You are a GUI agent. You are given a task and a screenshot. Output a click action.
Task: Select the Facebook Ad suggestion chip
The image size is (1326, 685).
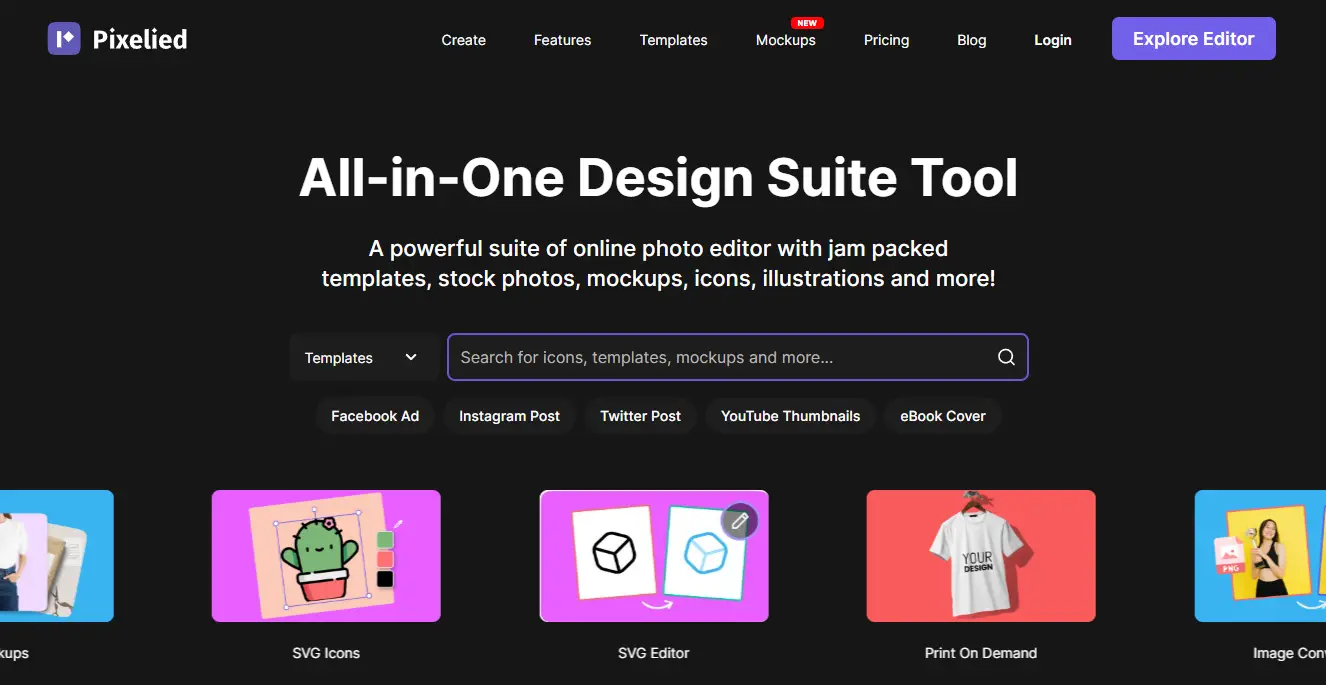[375, 416]
